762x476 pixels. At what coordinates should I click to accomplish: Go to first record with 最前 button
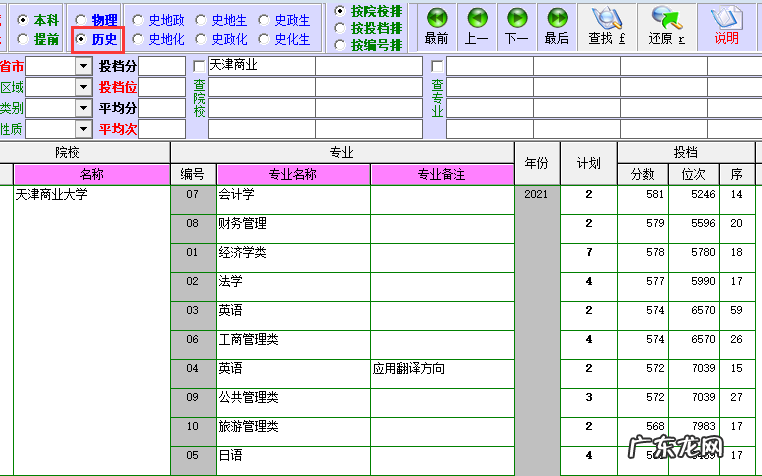coord(436,27)
